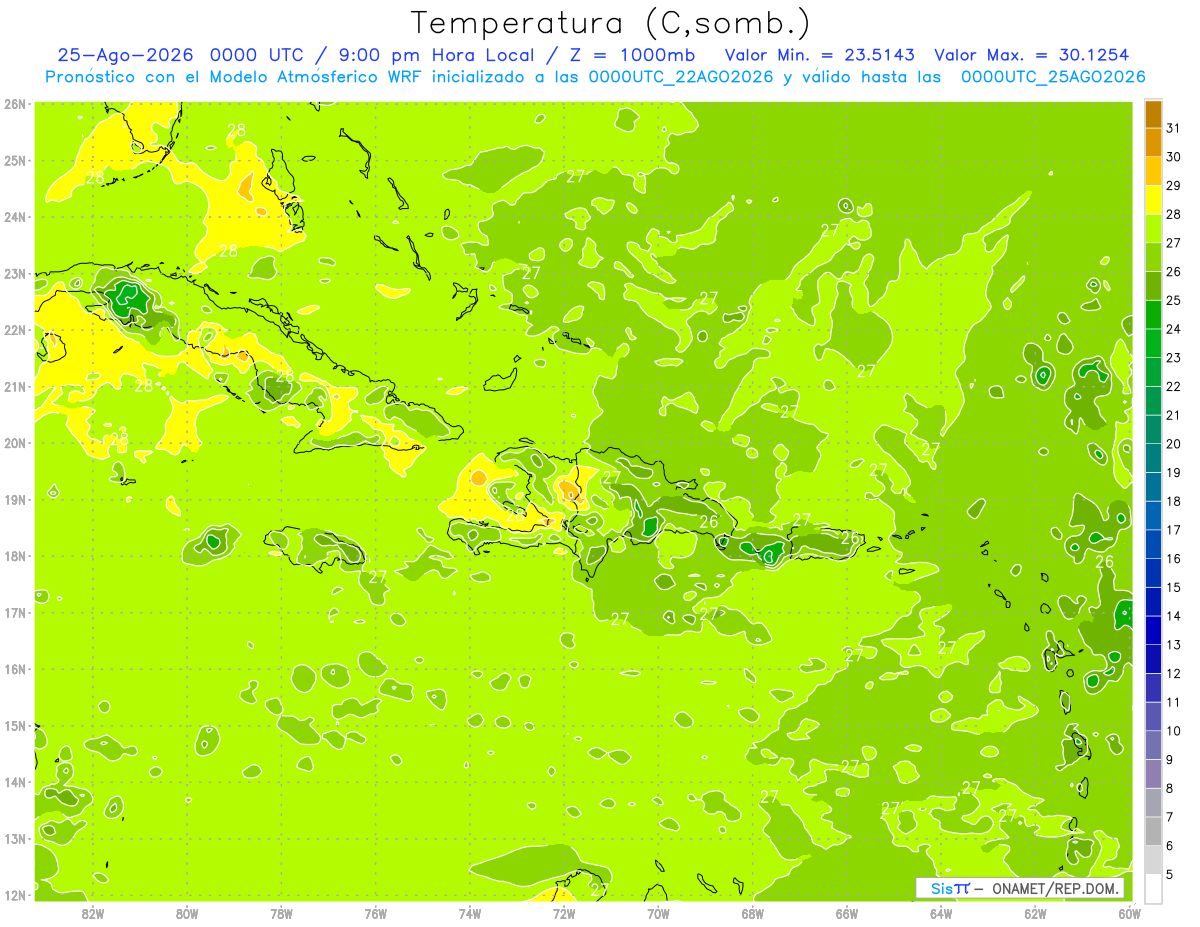Click color scale label "17"

point(1173,530)
